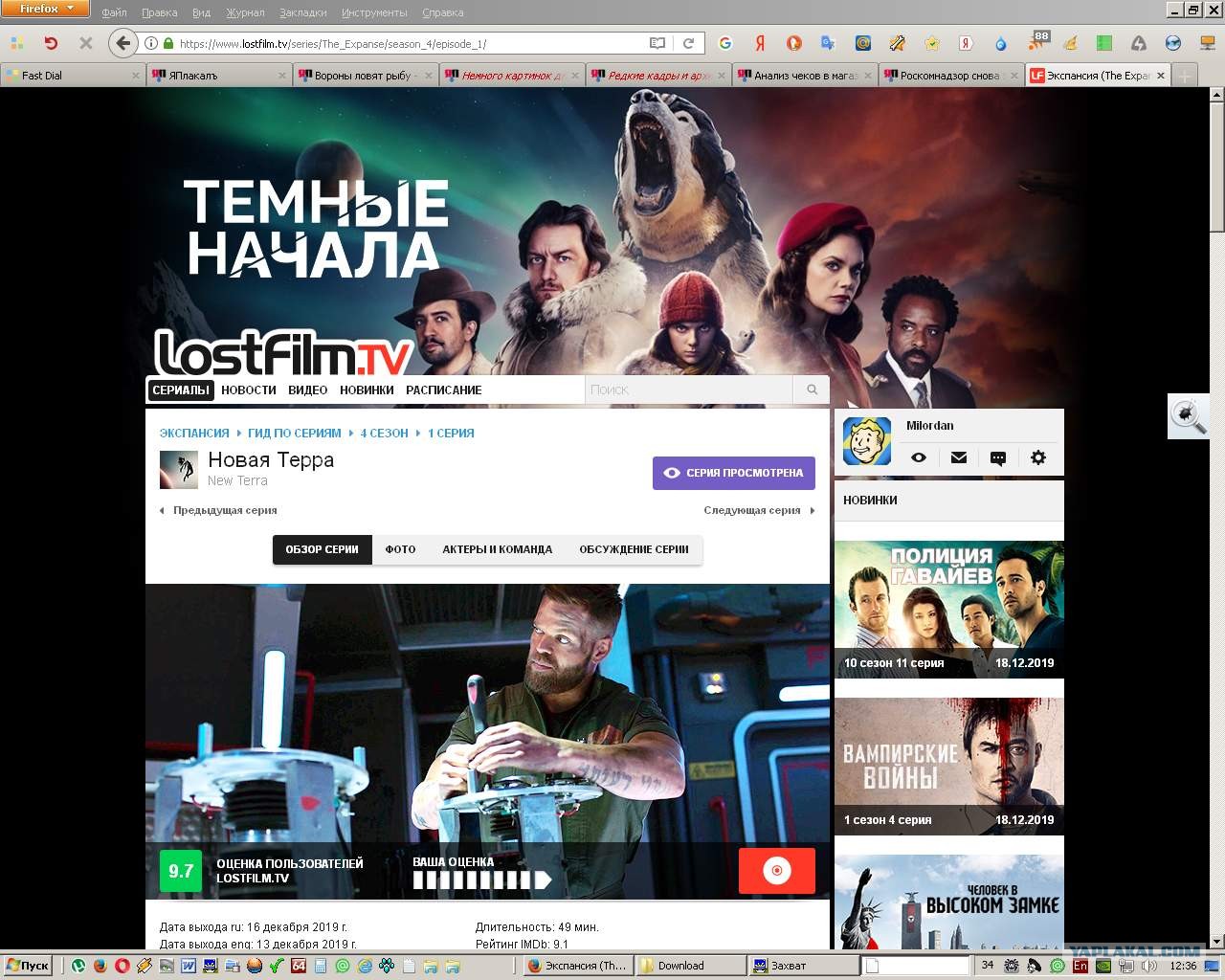The image size is (1225, 980).
Task: Click the Пуск start button
Action: [x=27, y=966]
